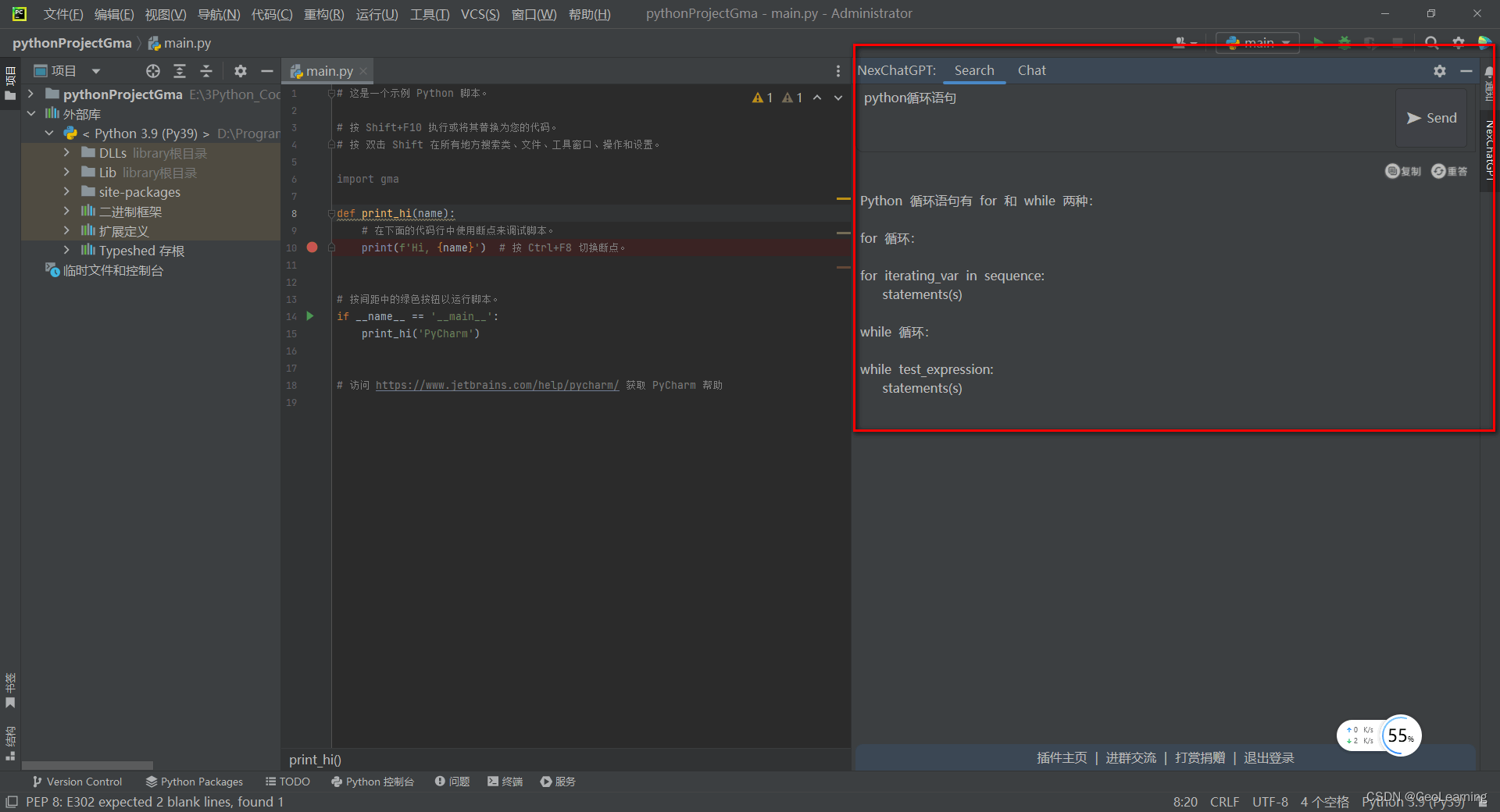Toggle the 项目 project stripe button
Screen dimensions: 1500x812
click(10, 84)
